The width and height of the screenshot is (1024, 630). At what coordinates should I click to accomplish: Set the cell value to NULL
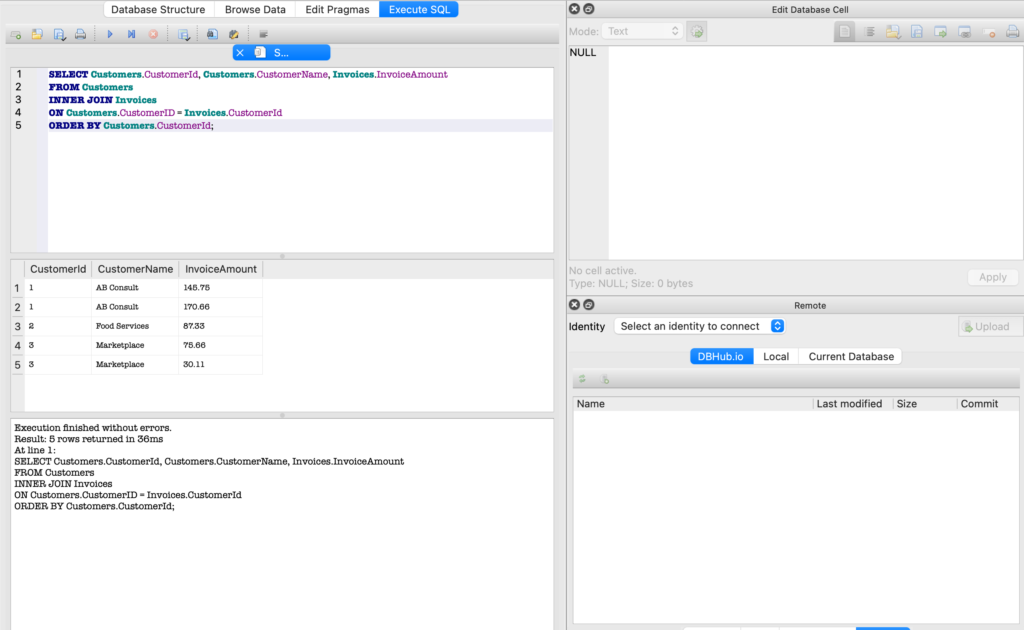[x=989, y=31]
